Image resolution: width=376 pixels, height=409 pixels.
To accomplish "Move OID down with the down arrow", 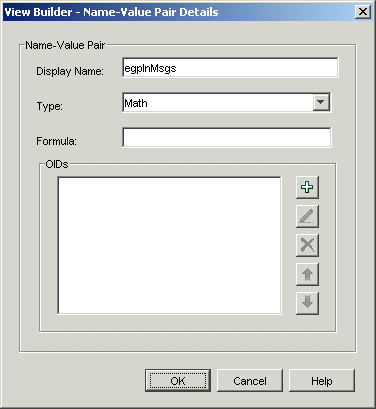I will click(x=307, y=303).
